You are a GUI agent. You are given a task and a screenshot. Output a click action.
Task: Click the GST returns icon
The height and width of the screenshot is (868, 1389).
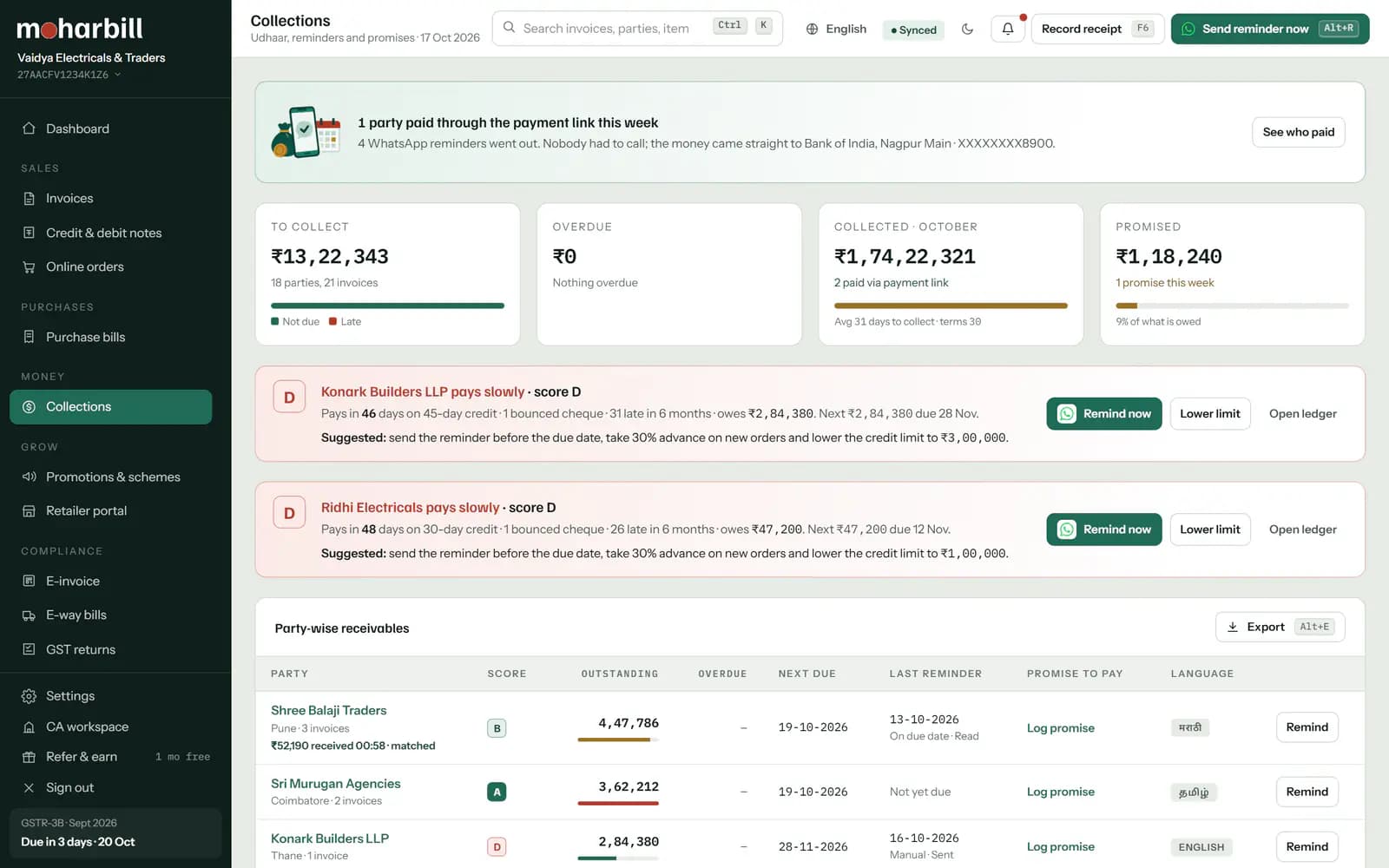coord(29,649)
